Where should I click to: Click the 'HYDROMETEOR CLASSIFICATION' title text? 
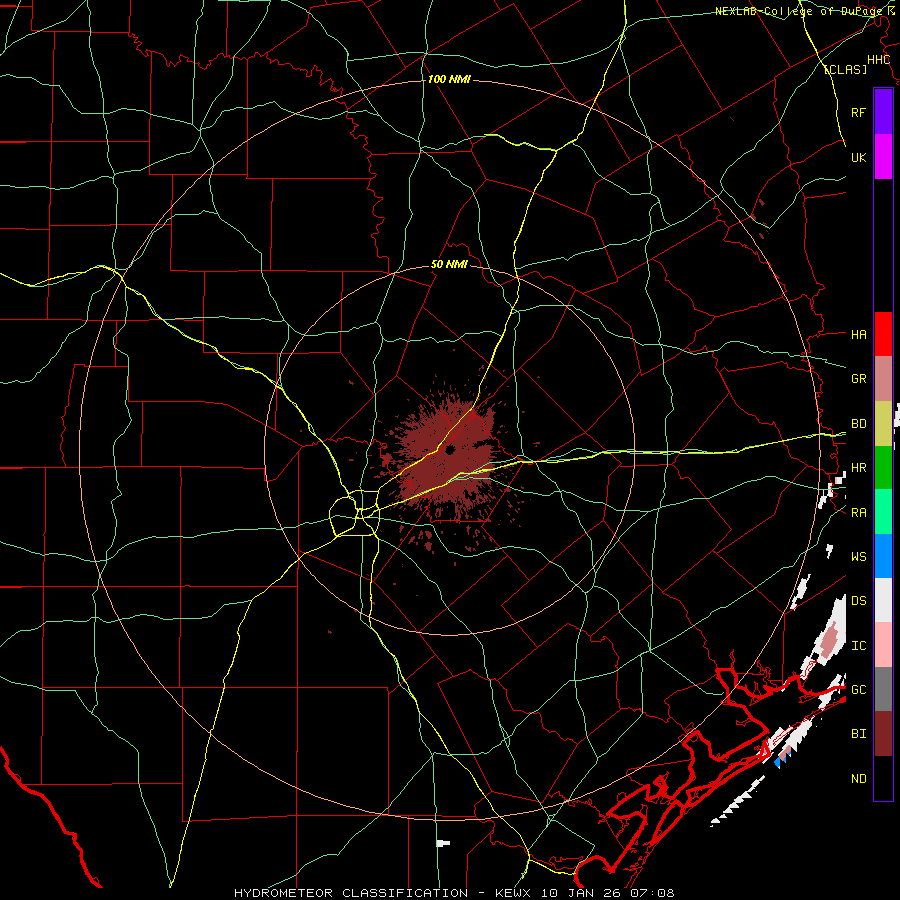point(351,893)
